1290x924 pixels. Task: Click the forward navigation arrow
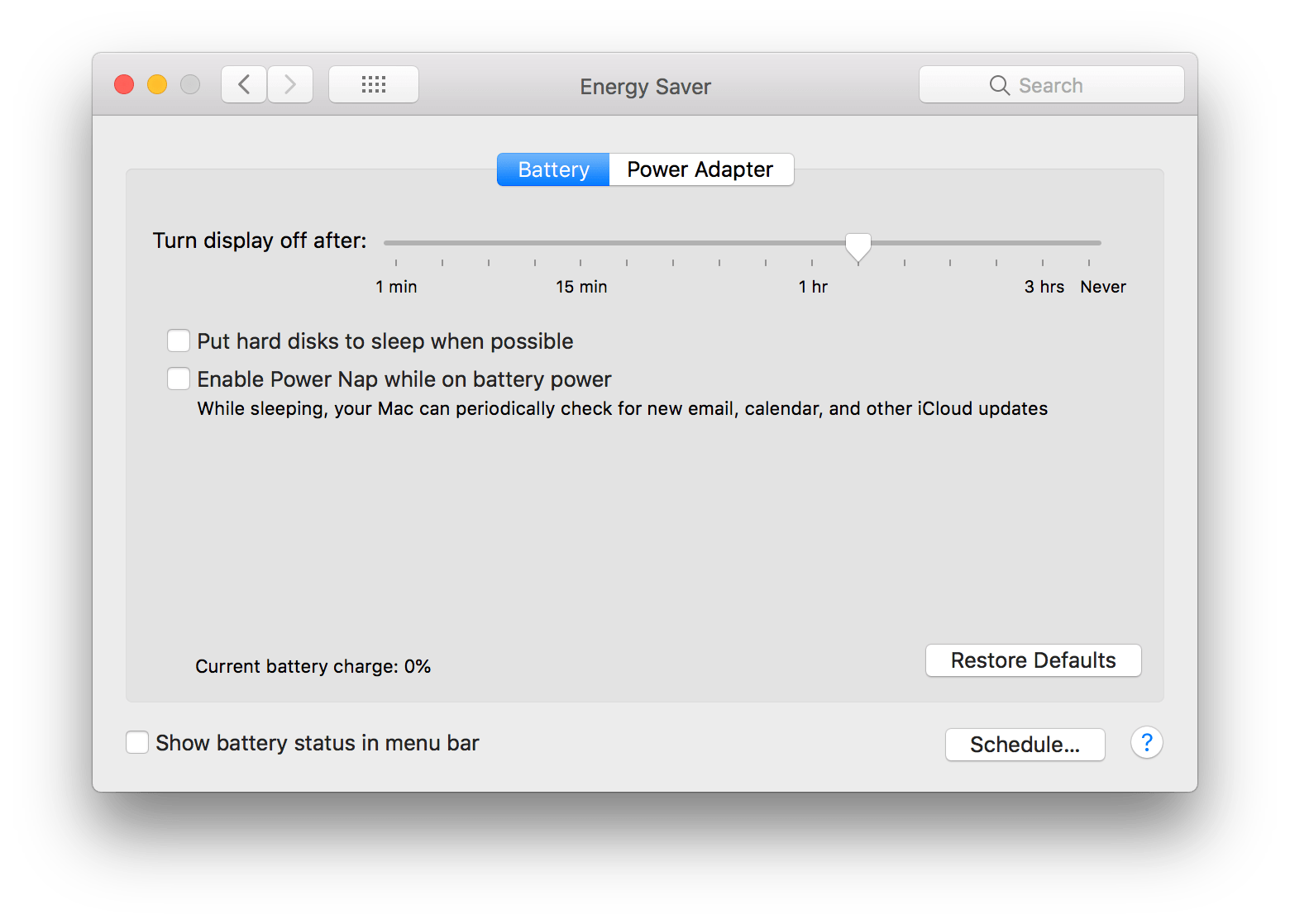click(289, 83)
